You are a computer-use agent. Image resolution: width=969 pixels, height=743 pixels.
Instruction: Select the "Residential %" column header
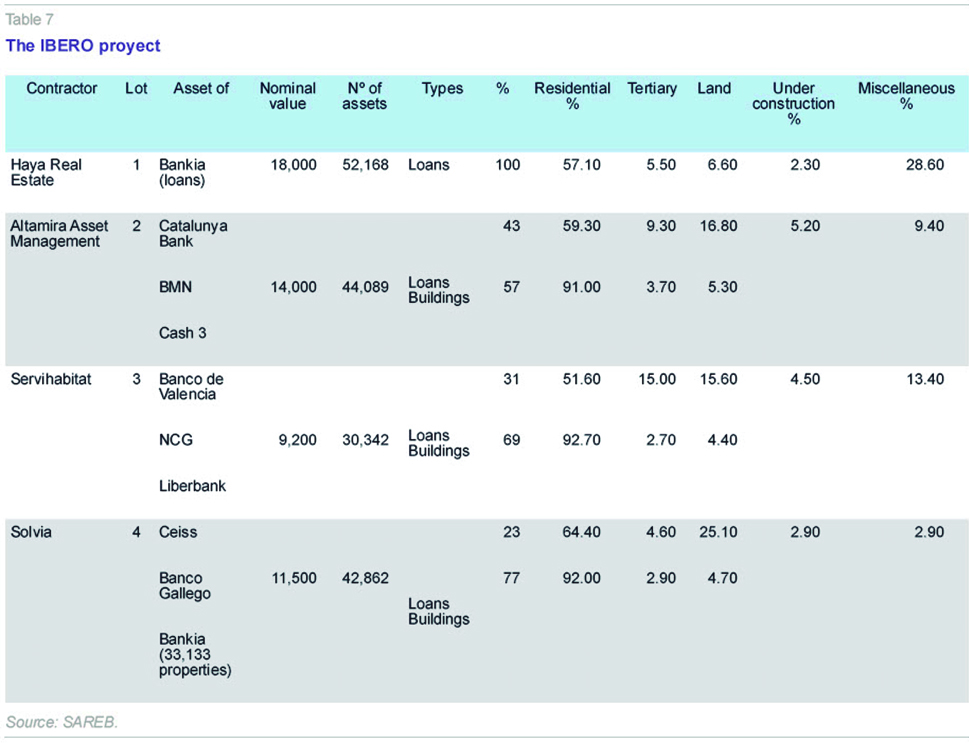tap(572, 96)
